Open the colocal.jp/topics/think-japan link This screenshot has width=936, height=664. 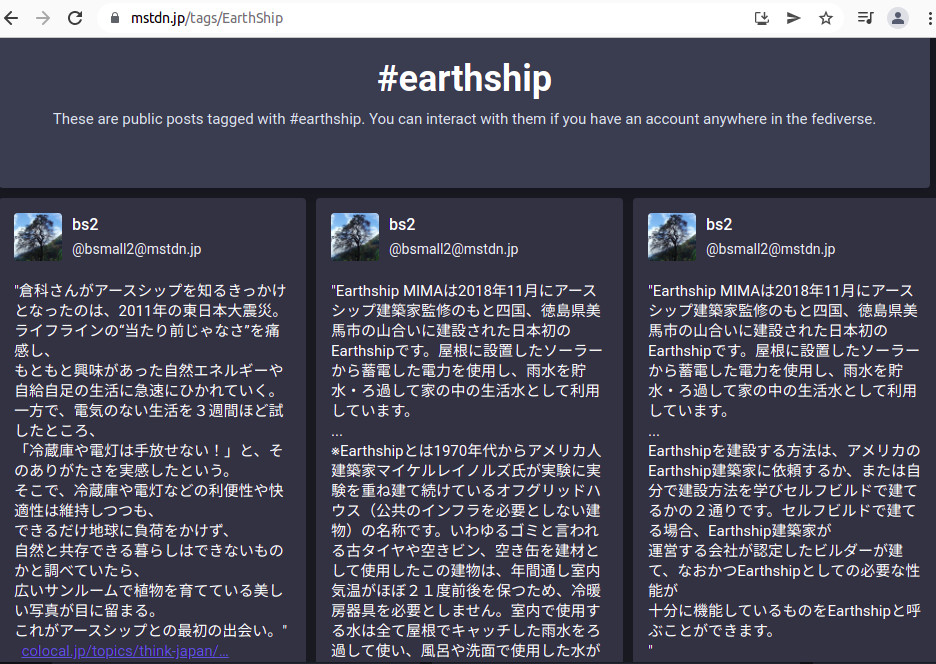click(125, 651)
